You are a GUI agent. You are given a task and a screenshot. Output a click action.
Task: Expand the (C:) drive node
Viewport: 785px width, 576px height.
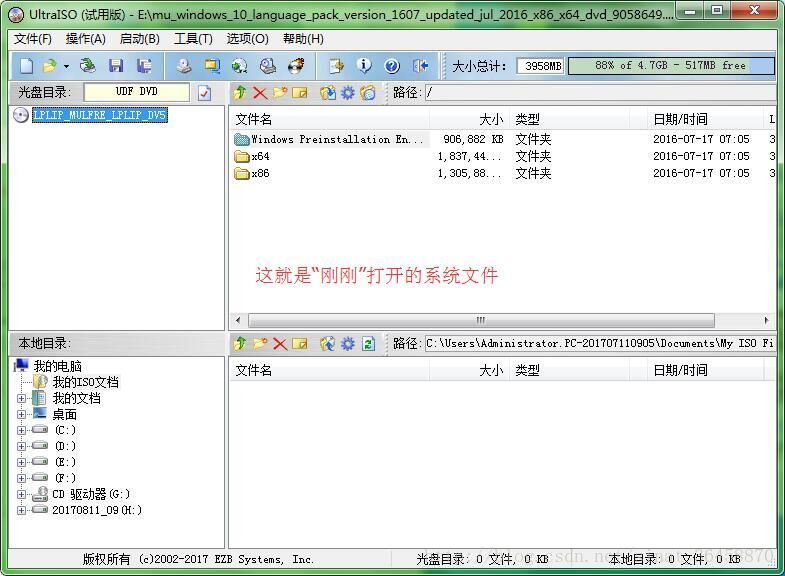coord(21,430)
